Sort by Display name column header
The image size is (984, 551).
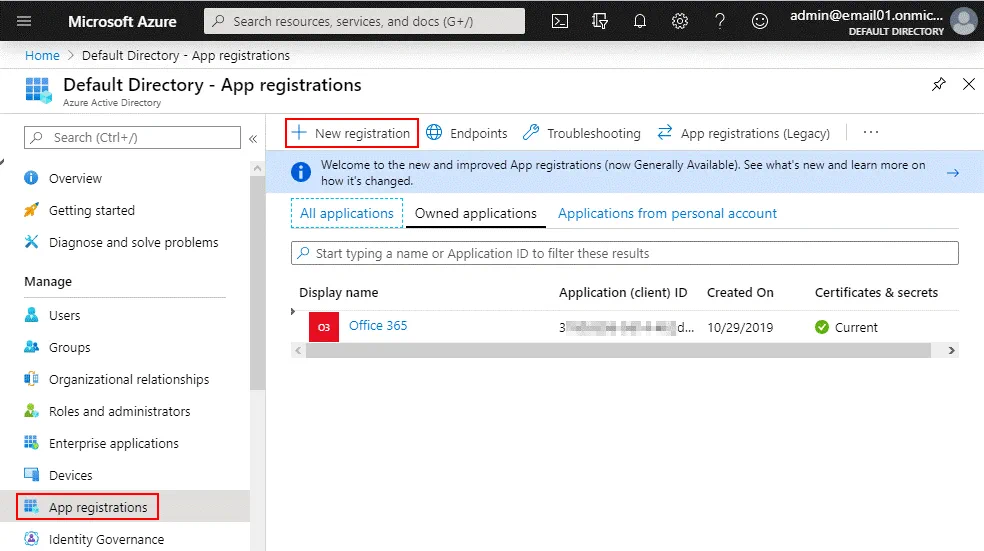338,292
